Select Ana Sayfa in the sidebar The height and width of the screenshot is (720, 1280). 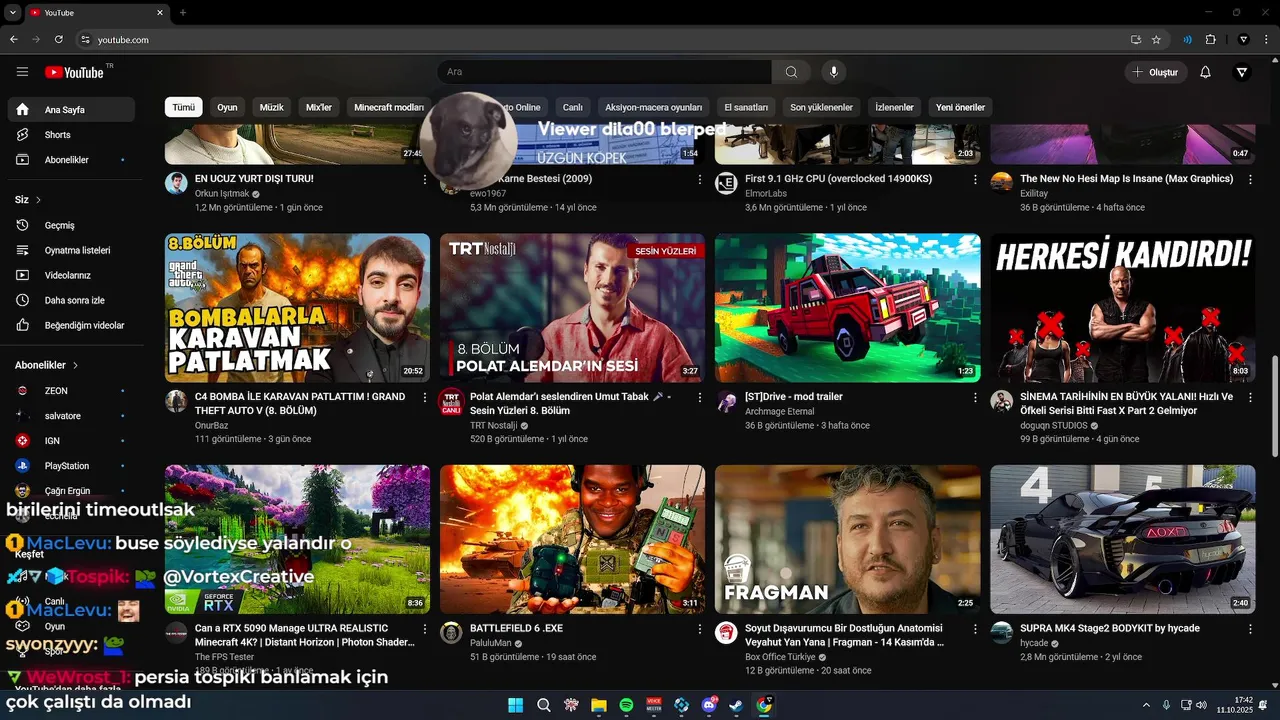[x=70, y=110]
